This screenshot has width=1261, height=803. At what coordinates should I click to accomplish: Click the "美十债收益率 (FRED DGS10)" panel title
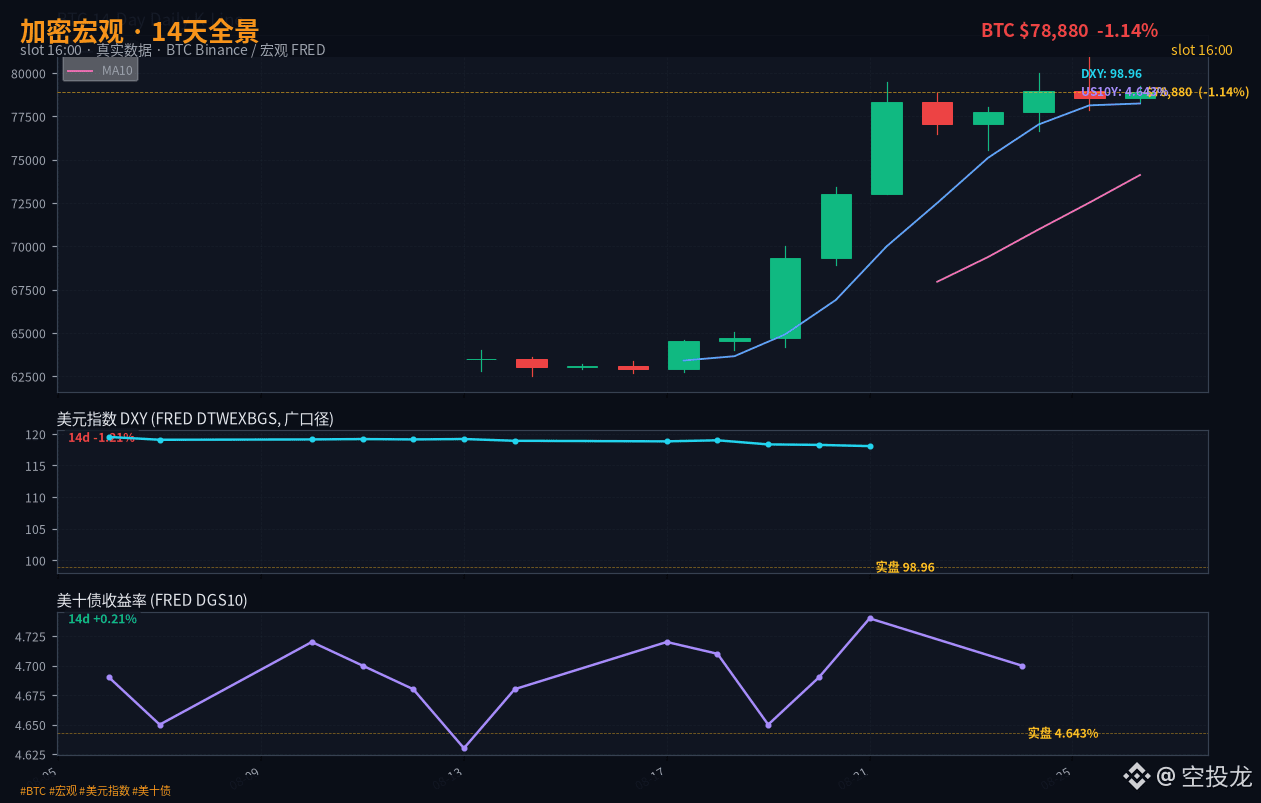(x=152, y=600)
